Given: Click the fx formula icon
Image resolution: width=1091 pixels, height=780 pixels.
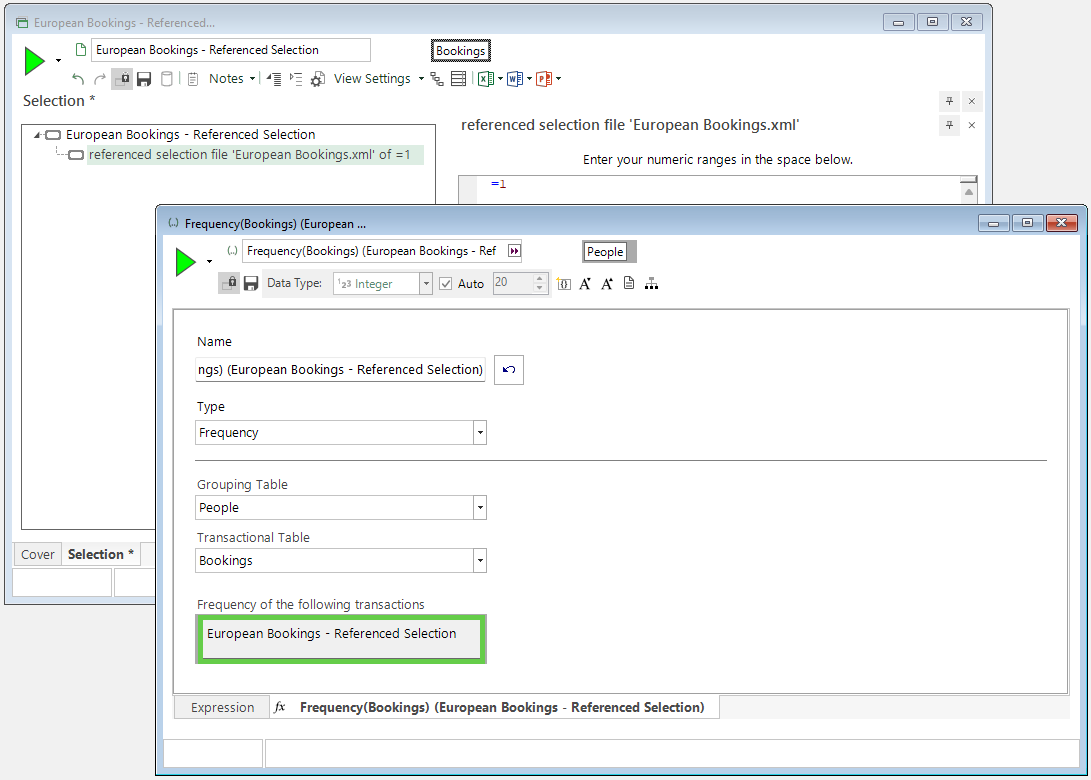Looking at the screenshot, I should pos(280,708).
